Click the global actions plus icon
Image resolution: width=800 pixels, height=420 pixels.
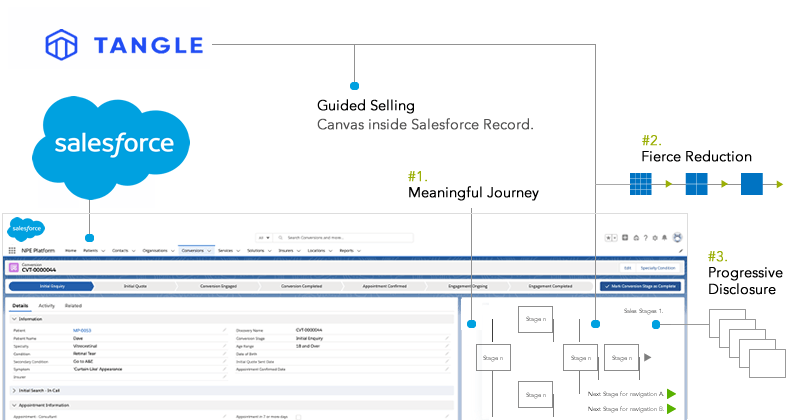[x=625, y=238]
